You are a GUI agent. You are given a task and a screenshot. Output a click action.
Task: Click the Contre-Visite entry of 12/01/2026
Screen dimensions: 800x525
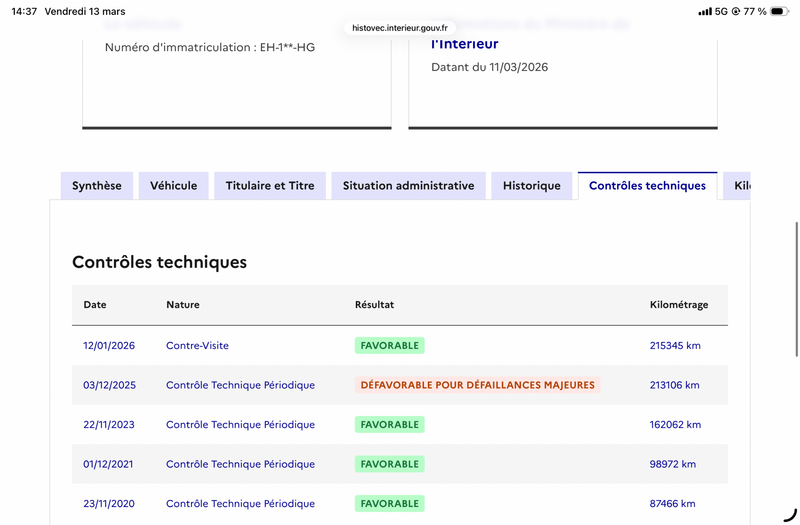tap(197, 345)
